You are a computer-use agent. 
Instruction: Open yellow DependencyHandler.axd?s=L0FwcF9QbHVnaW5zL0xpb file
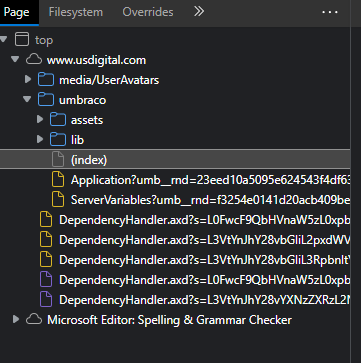pyautogui.click(x=204, y=220)
